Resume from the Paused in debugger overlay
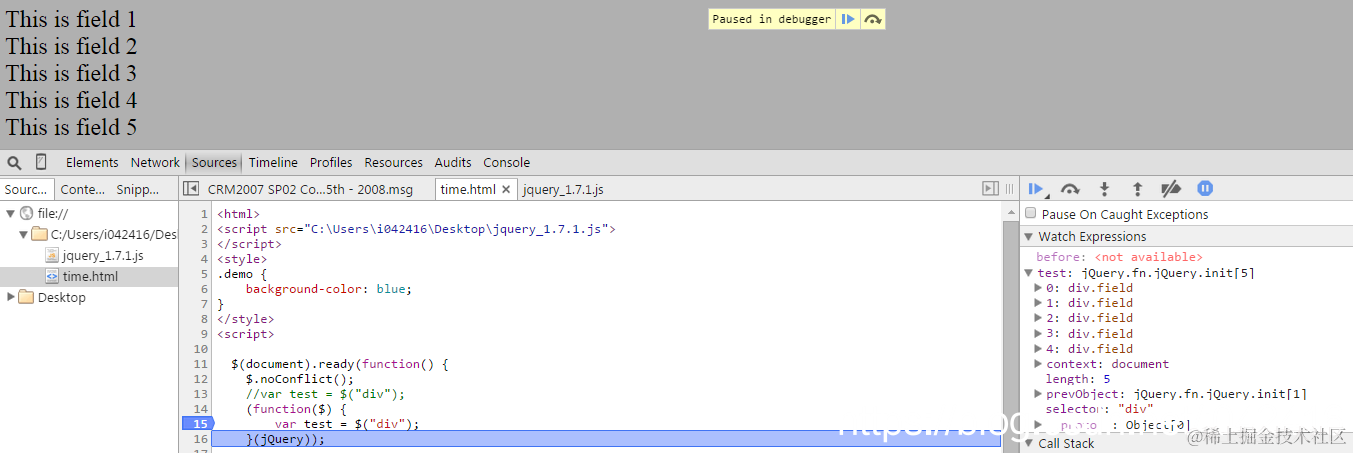Screen dimensions: 1353x453 [x=848, y=19]
